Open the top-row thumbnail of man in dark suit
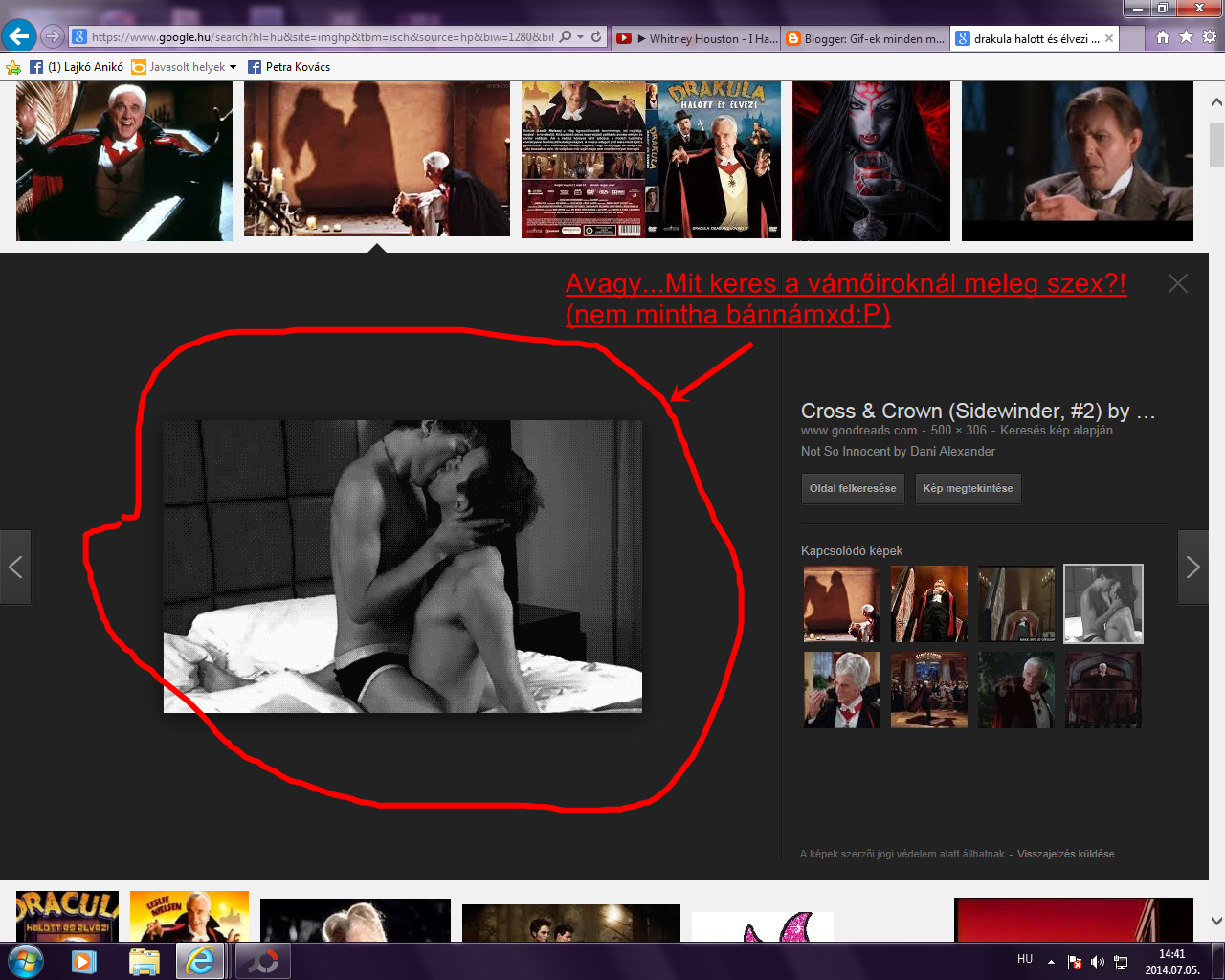 coord(1078,160)
